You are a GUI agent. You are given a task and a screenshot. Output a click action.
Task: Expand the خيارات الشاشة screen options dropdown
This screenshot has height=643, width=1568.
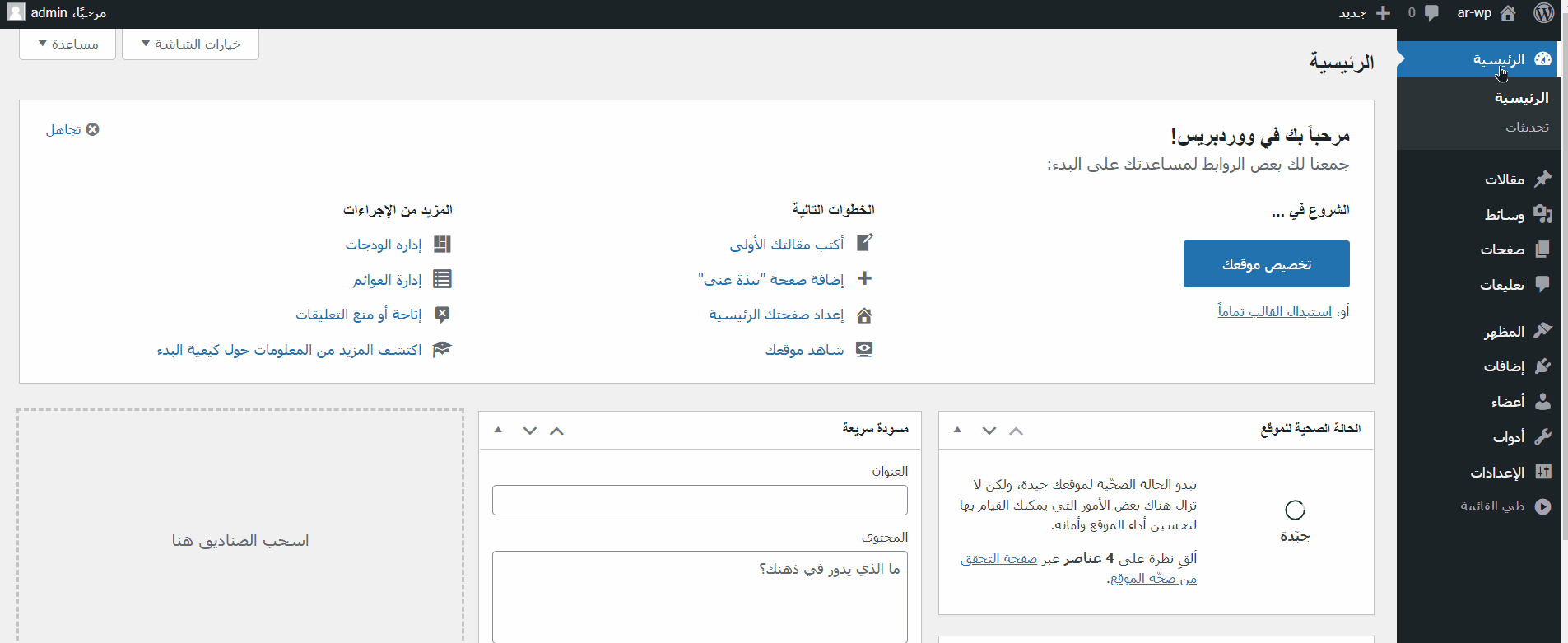pyautogui.click(x=191, y=44)
